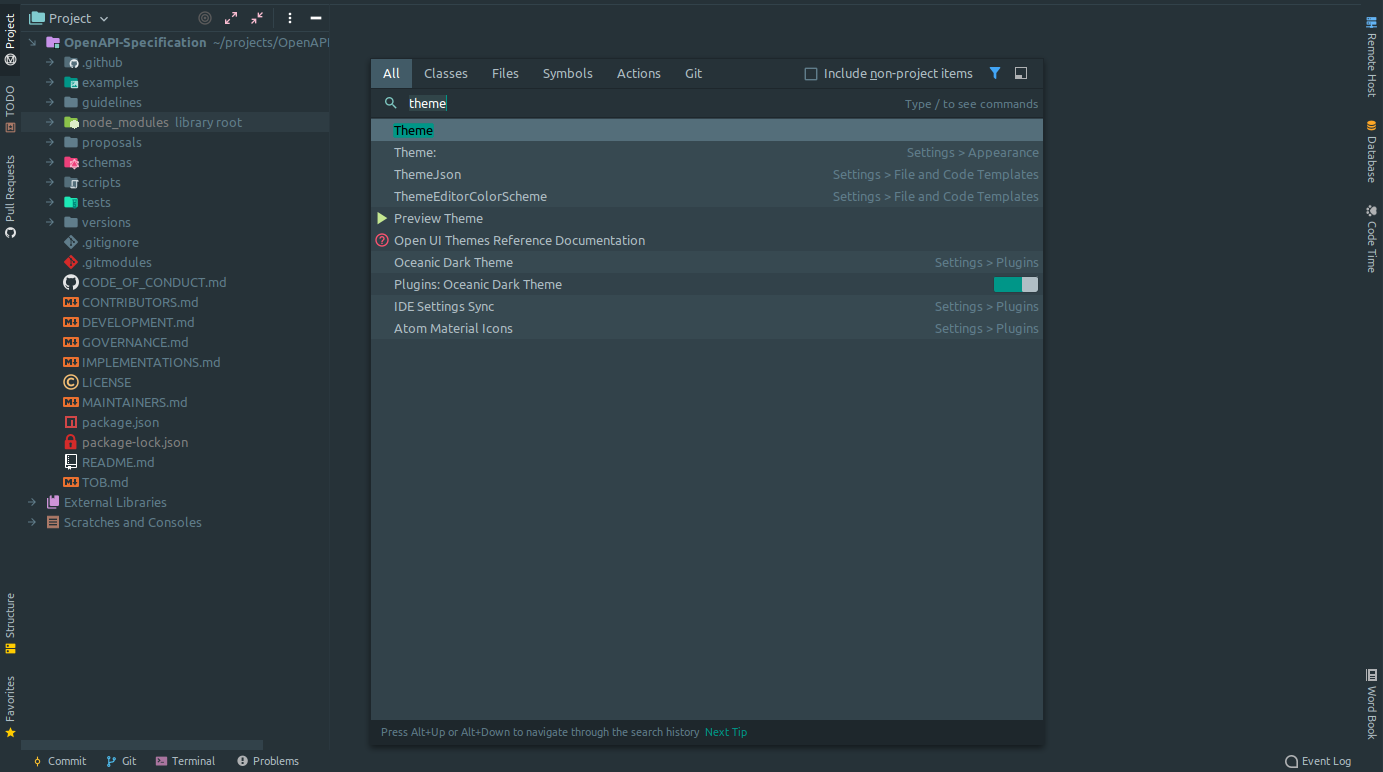The image size is (1383, 772).
Task: Click the Collapse All icon in Project panel
Action: click(x=257, y=18)
